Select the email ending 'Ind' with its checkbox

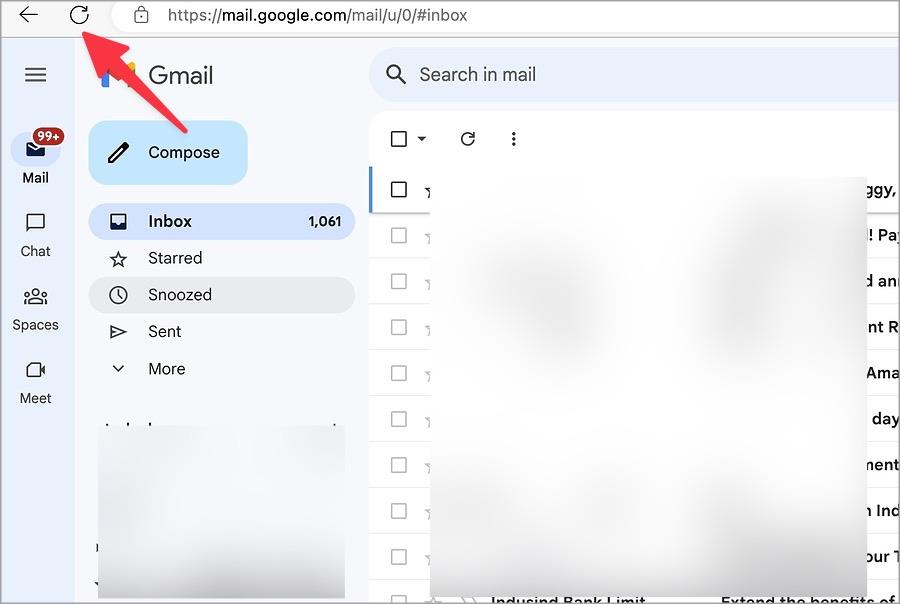(x=399, y=511)
